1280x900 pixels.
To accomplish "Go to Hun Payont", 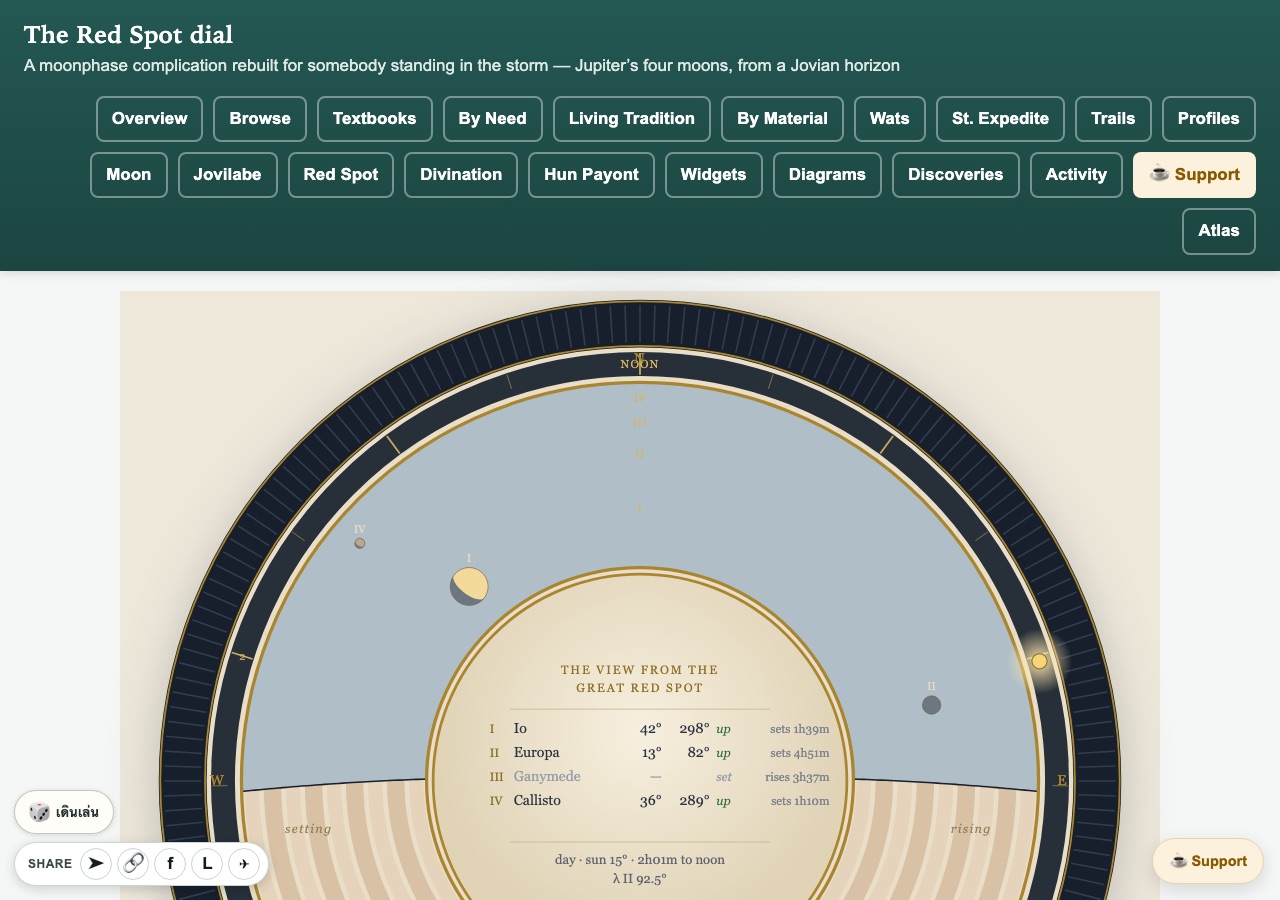I will pos(591,175).
